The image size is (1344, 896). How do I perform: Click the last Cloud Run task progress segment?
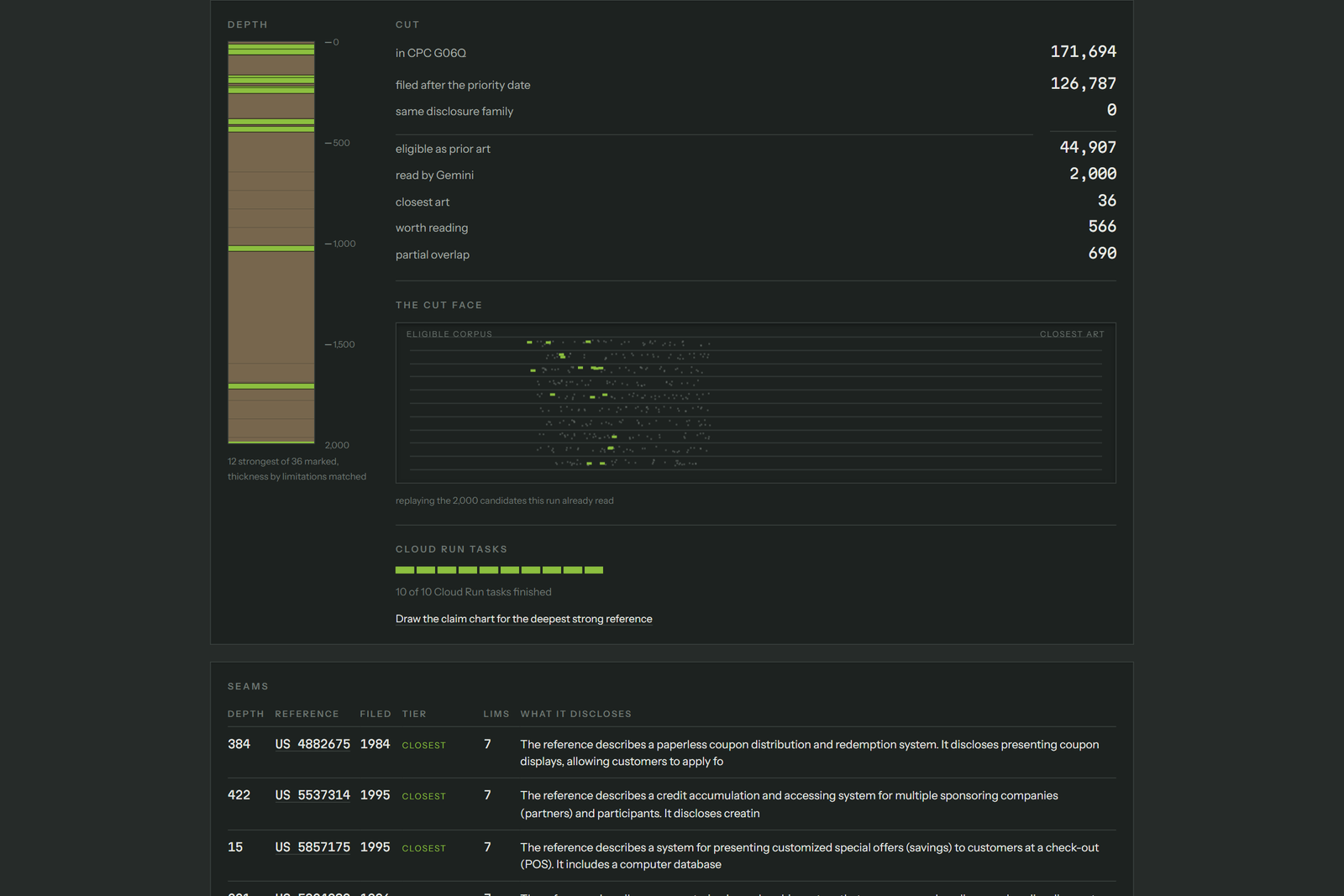[594, 570]
